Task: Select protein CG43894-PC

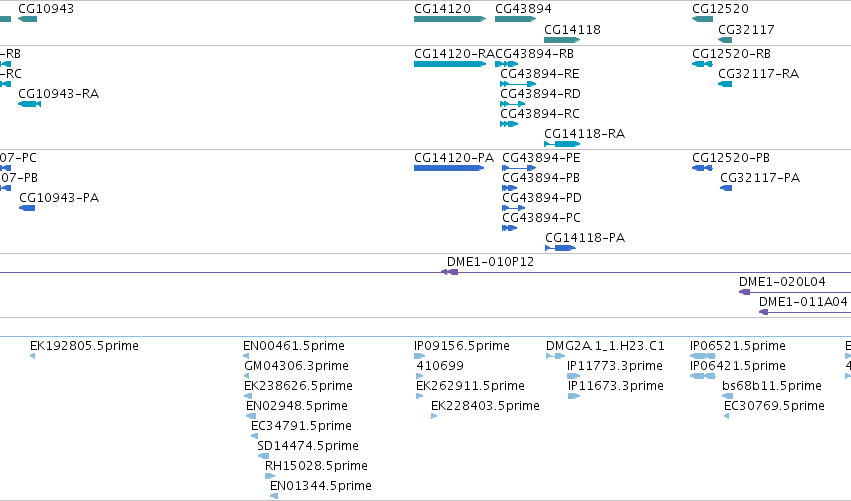Action: [541, 218]
